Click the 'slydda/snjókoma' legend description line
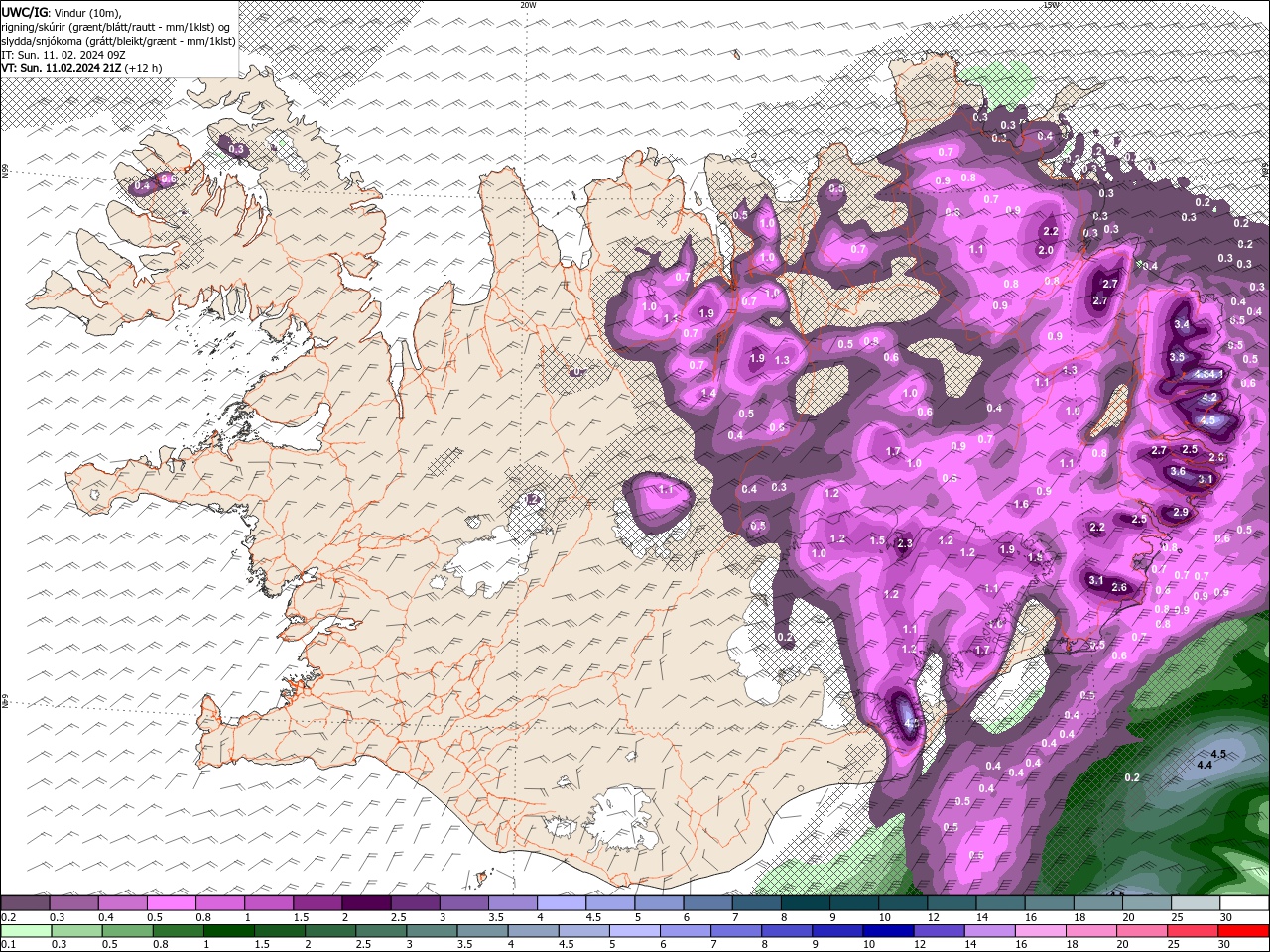 [117, 41]
